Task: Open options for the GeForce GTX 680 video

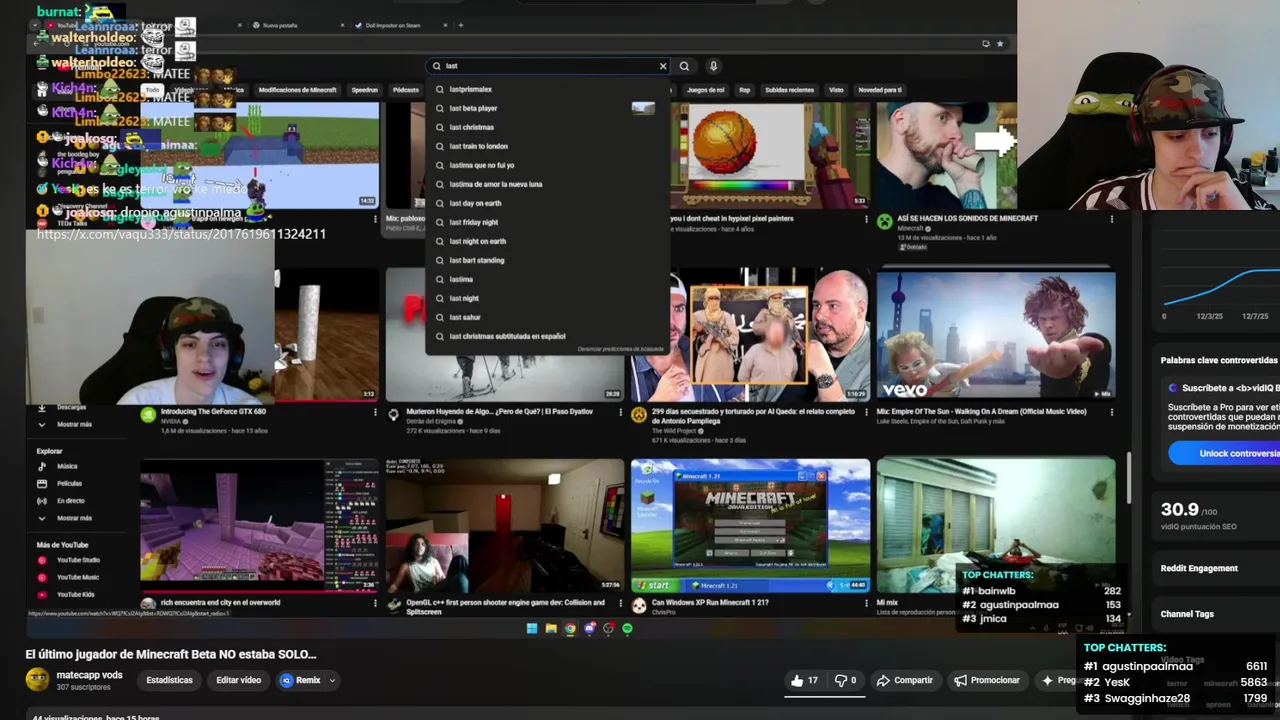Action: [375, 412]
